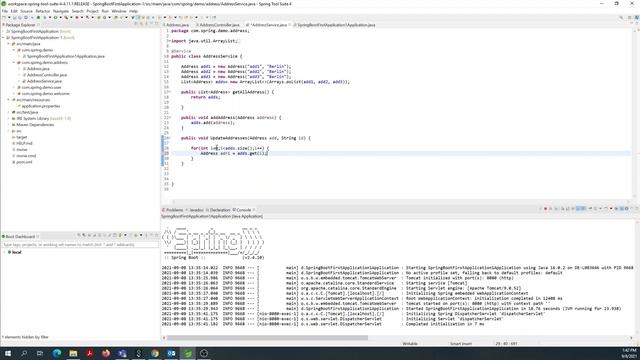Screen dimensions: 640x360
Task: Collapse the SpringBootFirstApplication-1 project
Action: pyautogui.click(x=4, y=38)
